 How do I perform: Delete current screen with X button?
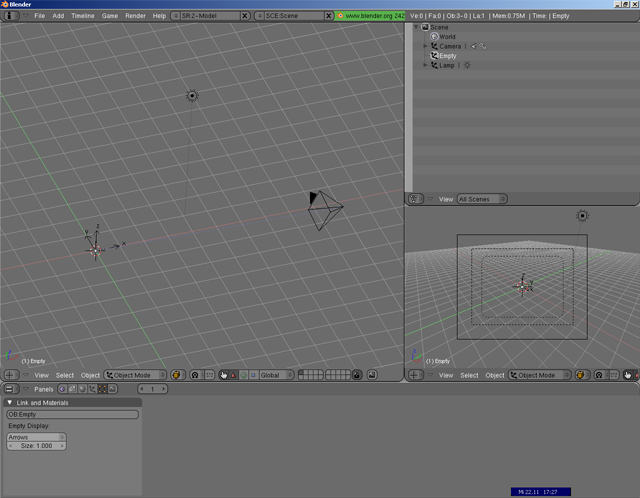point(245,16)
